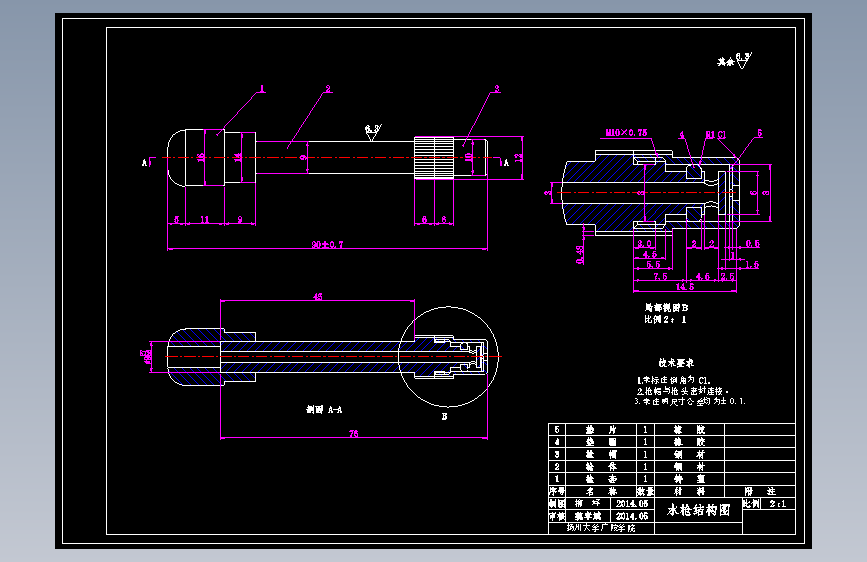Select the letter B below detail circle
The image size is (867, 562).
click(x=445, y=417)
